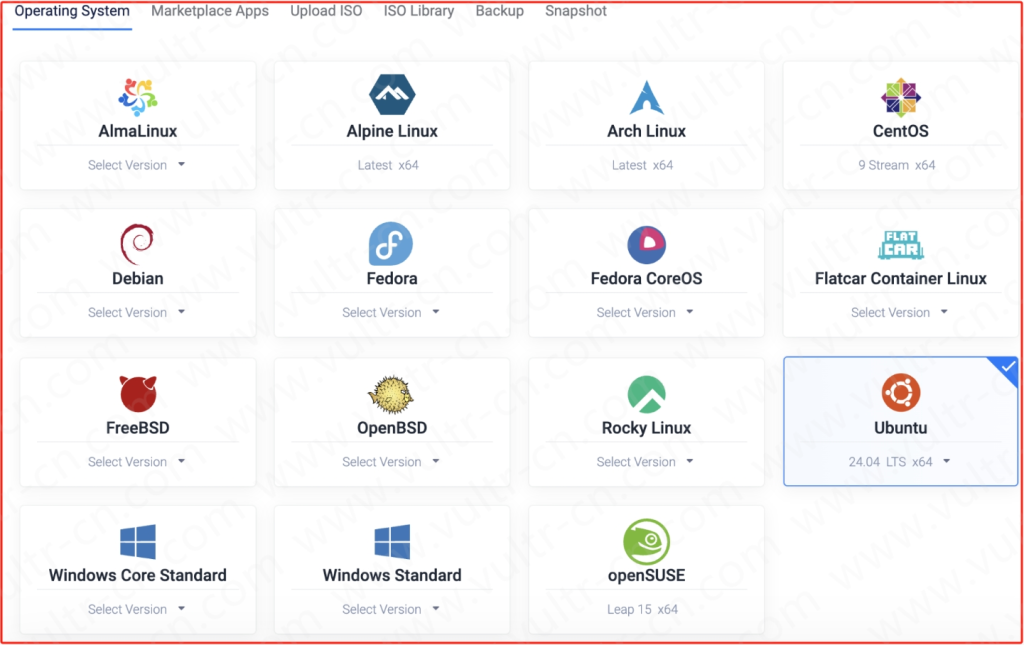Screen dimensions: 1024x645
Task: Open Flatcar Container Linux version dropdown
Action: [899, 313]
